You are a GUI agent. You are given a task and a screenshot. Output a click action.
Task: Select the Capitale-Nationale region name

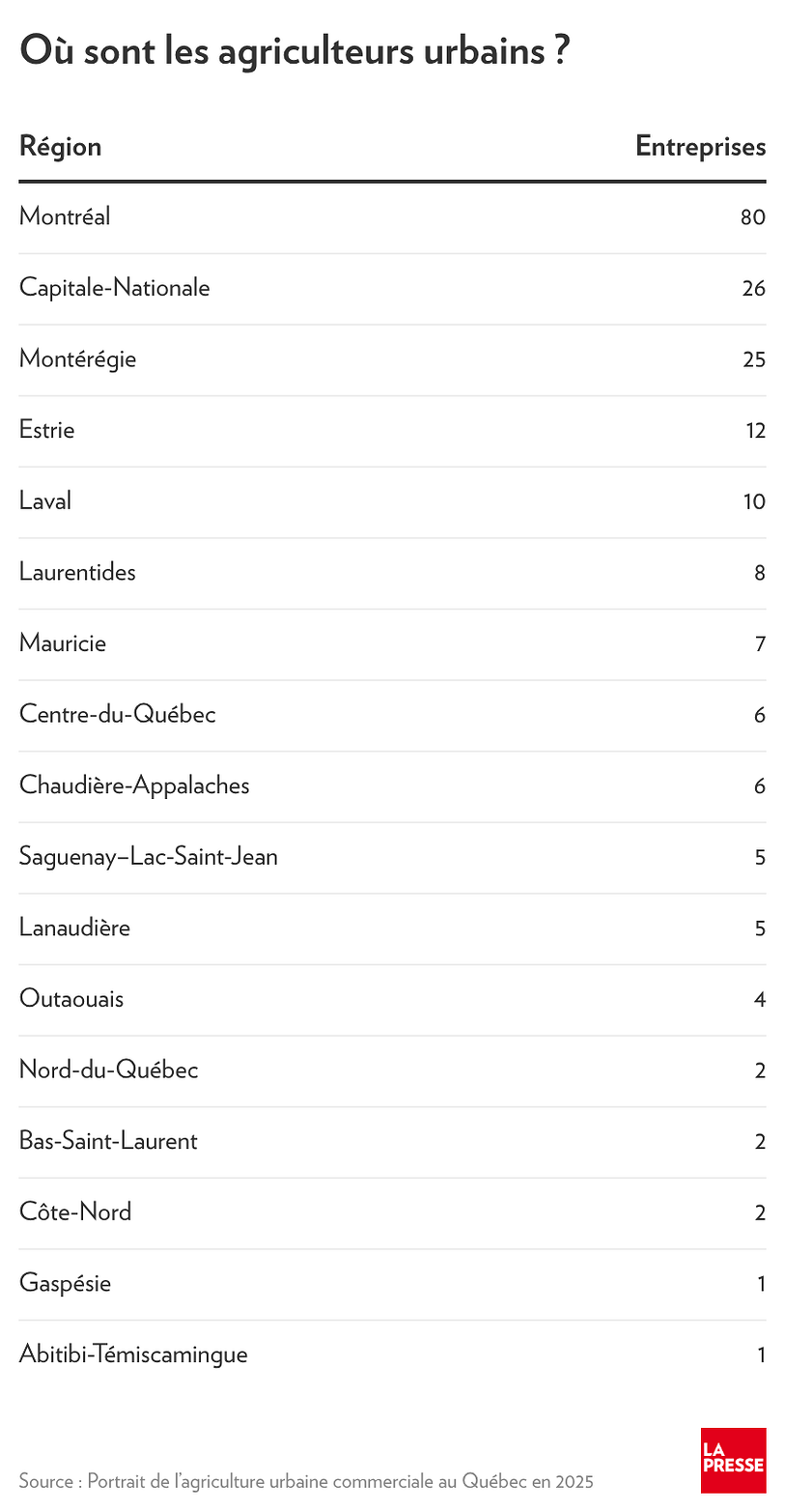click(114, 288)
